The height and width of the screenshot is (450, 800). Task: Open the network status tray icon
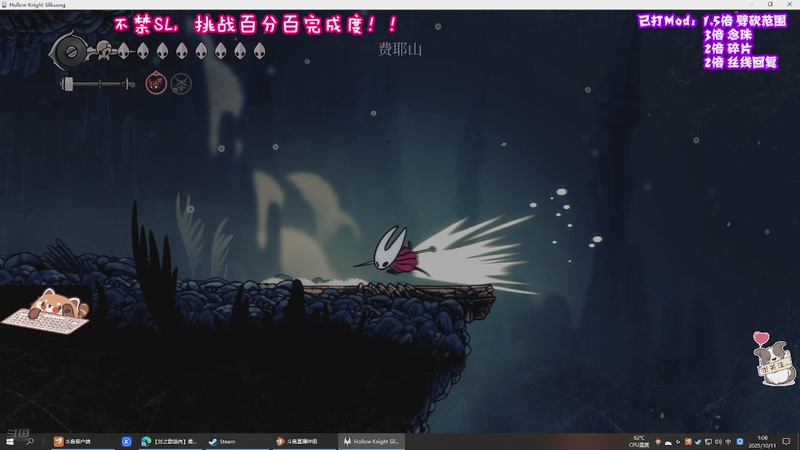click(708, 442)
